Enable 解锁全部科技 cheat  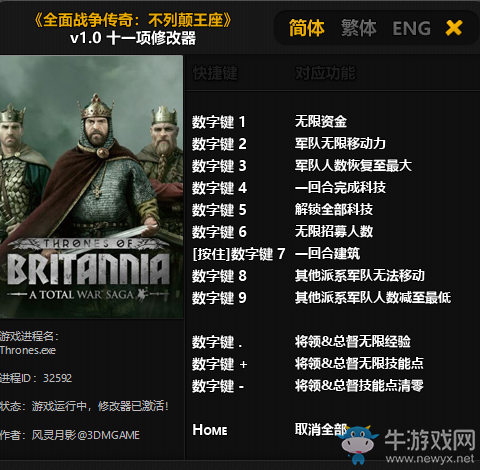coord(334,210)
